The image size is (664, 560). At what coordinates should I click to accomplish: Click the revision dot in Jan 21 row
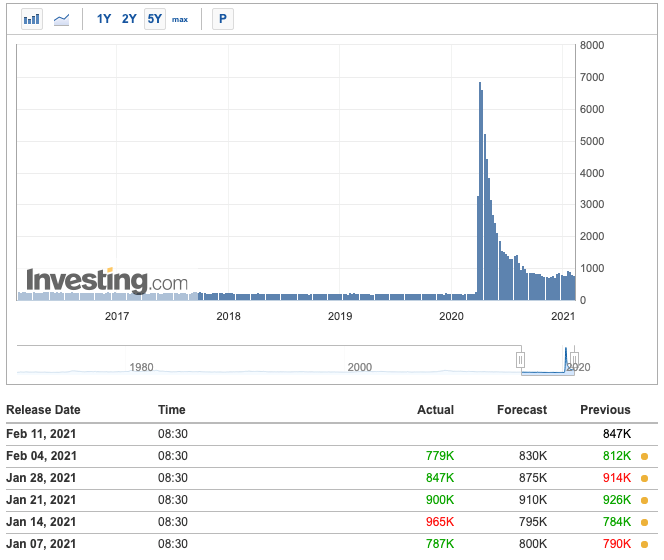tap(645, 501)
